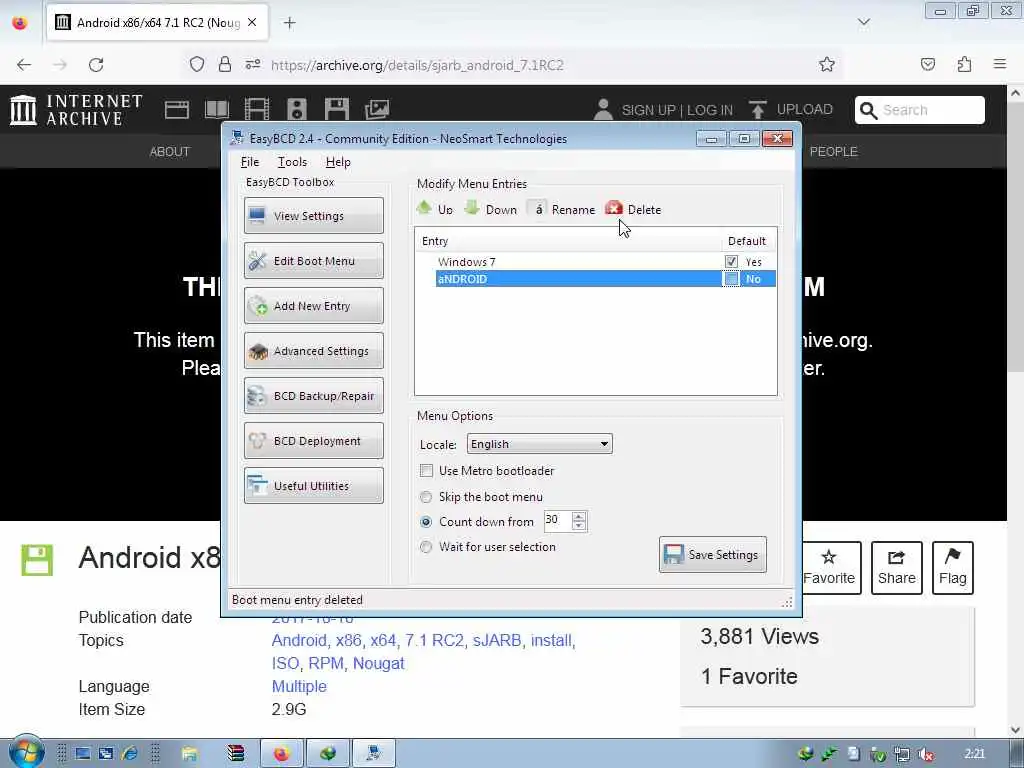This screenshot has height=768, width=1024.
Task: Open View Settings in EasyBCD Toolbox
Action: click(x=313, y=216)
